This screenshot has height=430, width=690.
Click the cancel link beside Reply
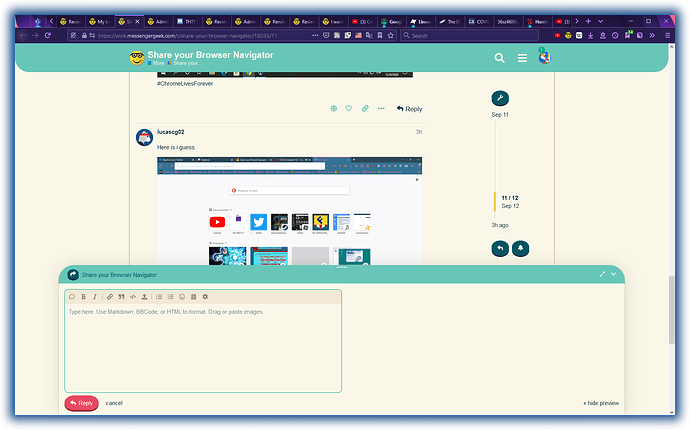[114, 403]
